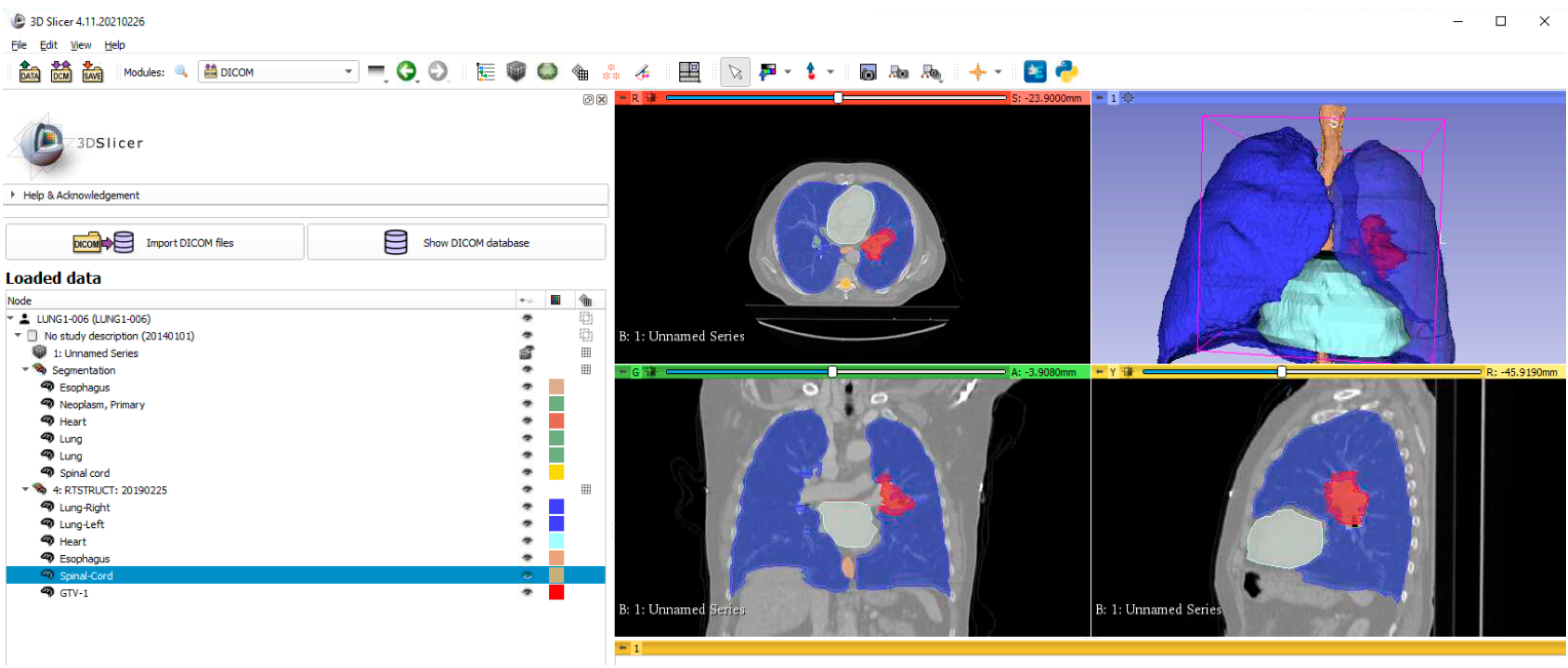
Task: Click the Save data toolbar icon
Action: 92,72
